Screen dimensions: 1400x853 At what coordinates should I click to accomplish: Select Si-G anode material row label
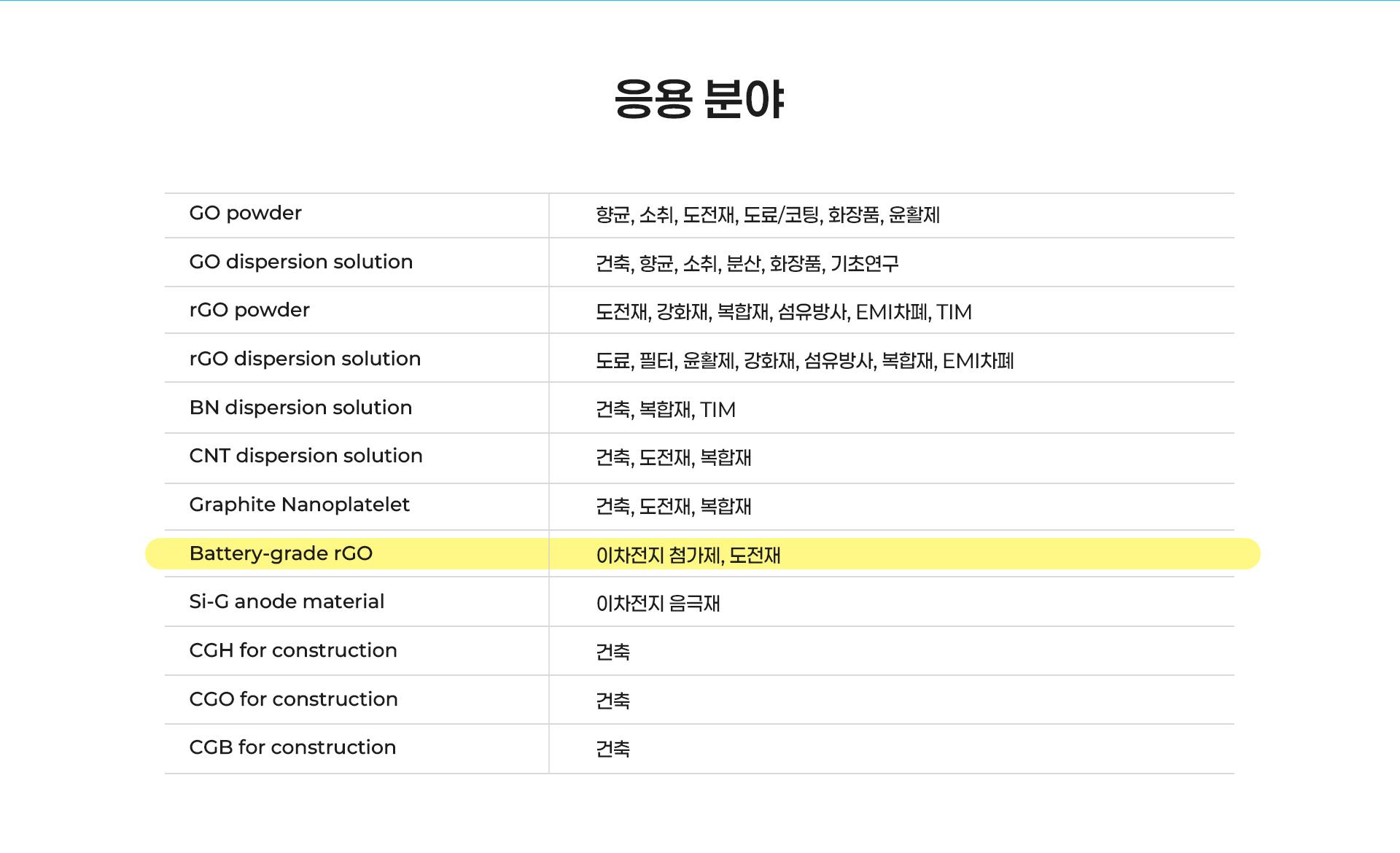[x=287, y=602]
